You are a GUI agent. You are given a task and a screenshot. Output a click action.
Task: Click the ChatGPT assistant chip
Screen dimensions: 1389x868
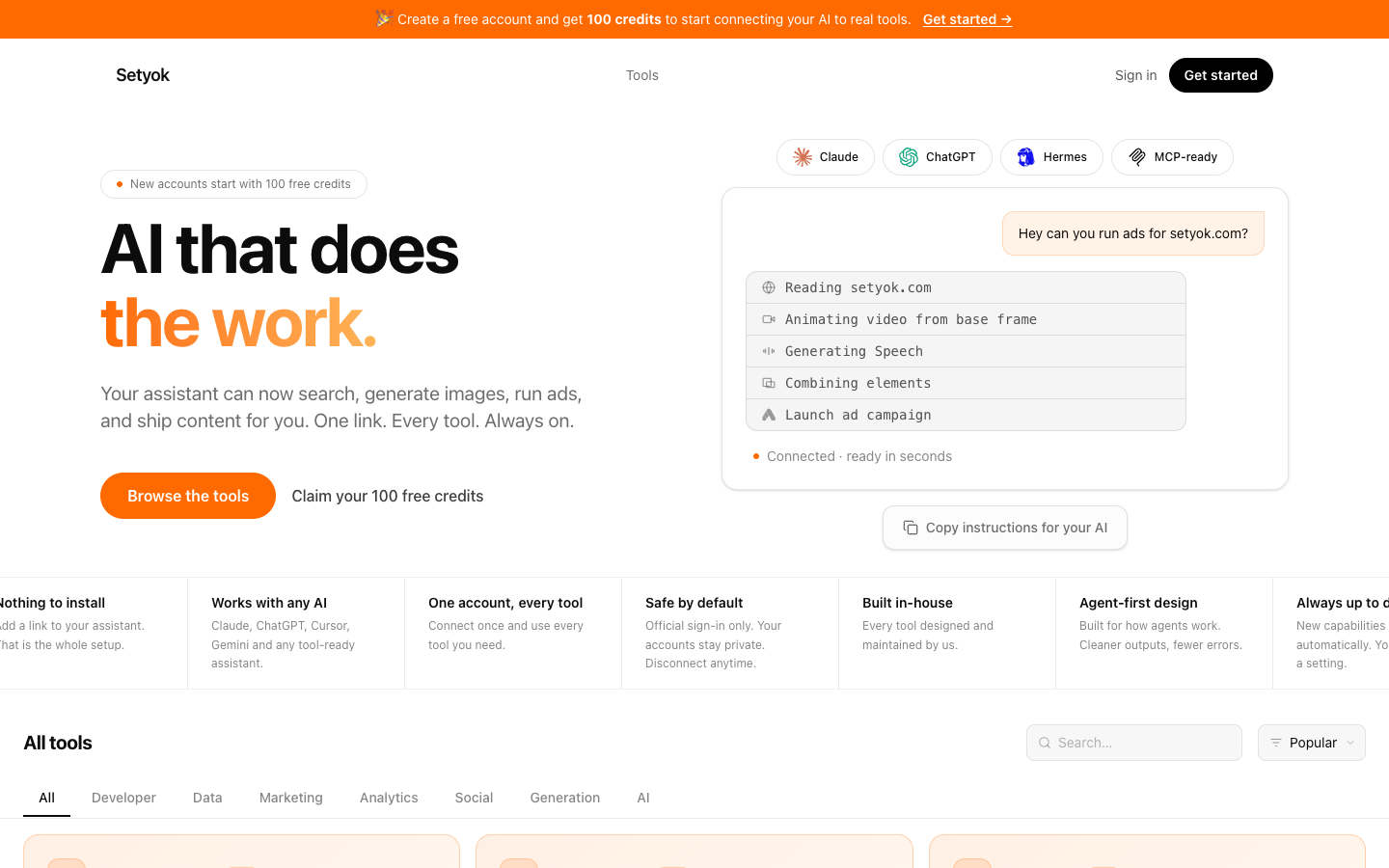pos(938,157)
